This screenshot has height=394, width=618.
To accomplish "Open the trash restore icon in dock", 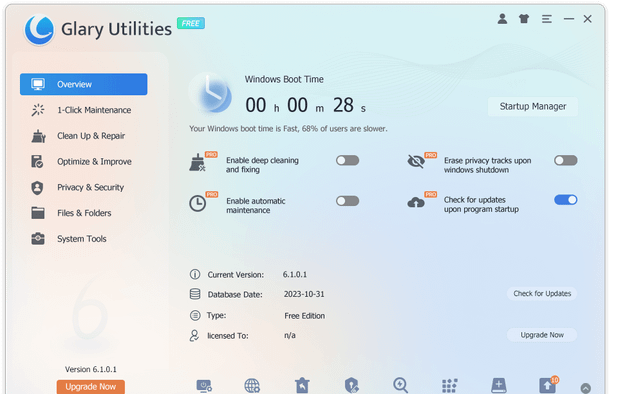I will (x=302, y=385).
